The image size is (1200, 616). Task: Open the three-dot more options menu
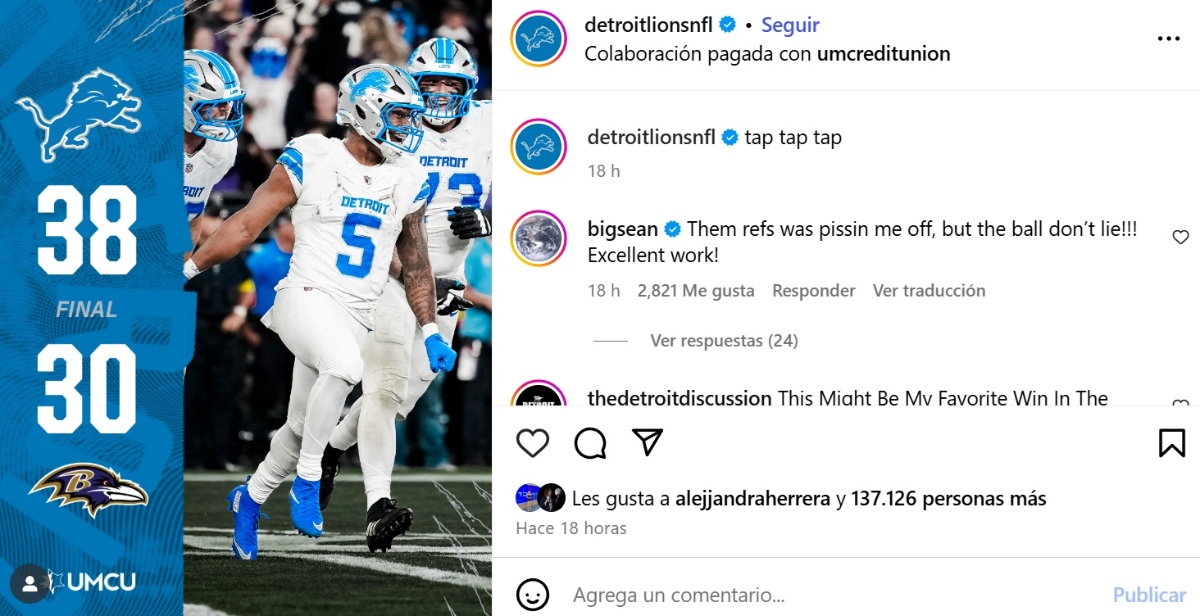tap(1168, 39)
